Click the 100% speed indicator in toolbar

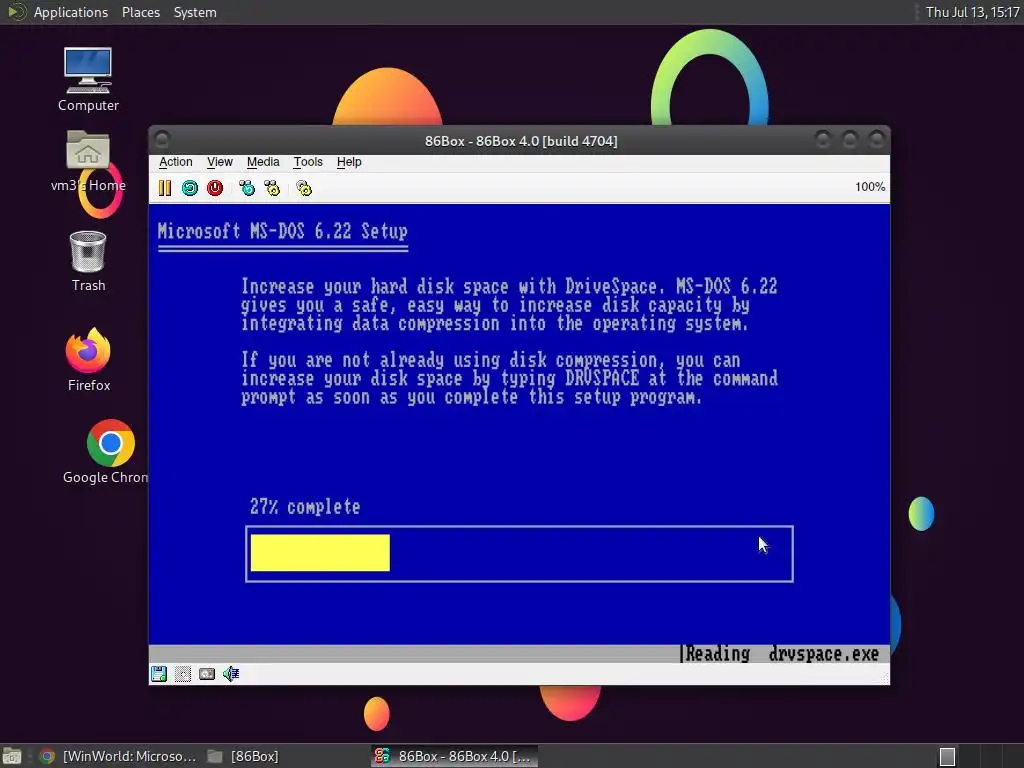point(870,187)
